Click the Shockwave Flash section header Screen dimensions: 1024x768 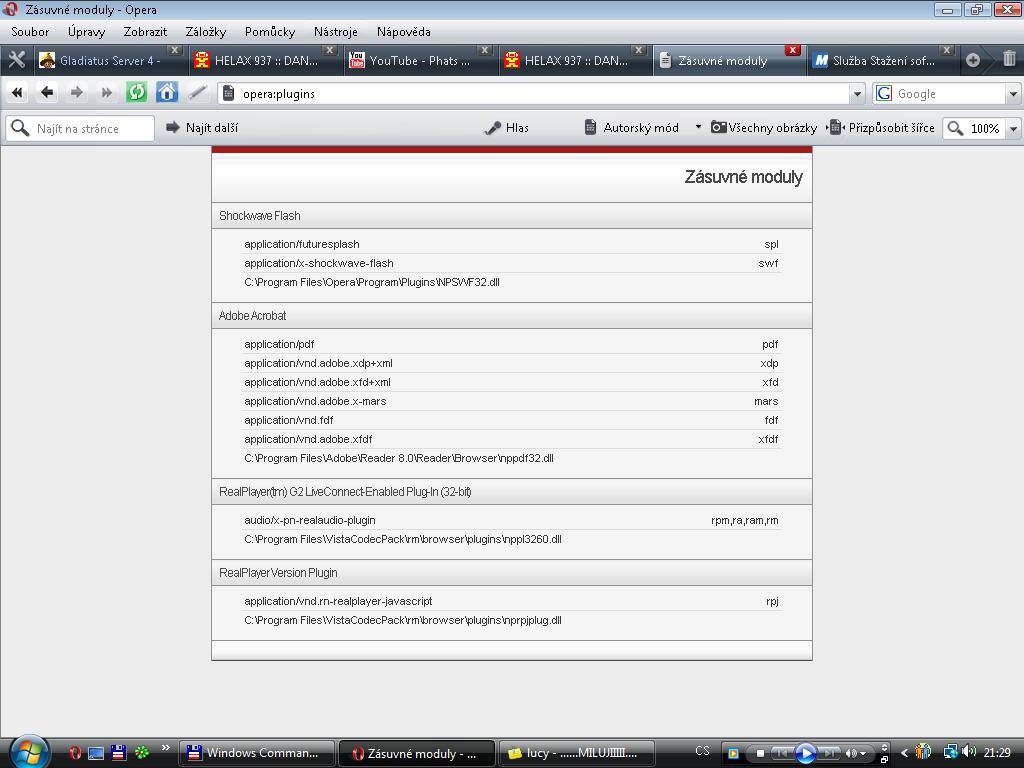(x=512, y=216)
